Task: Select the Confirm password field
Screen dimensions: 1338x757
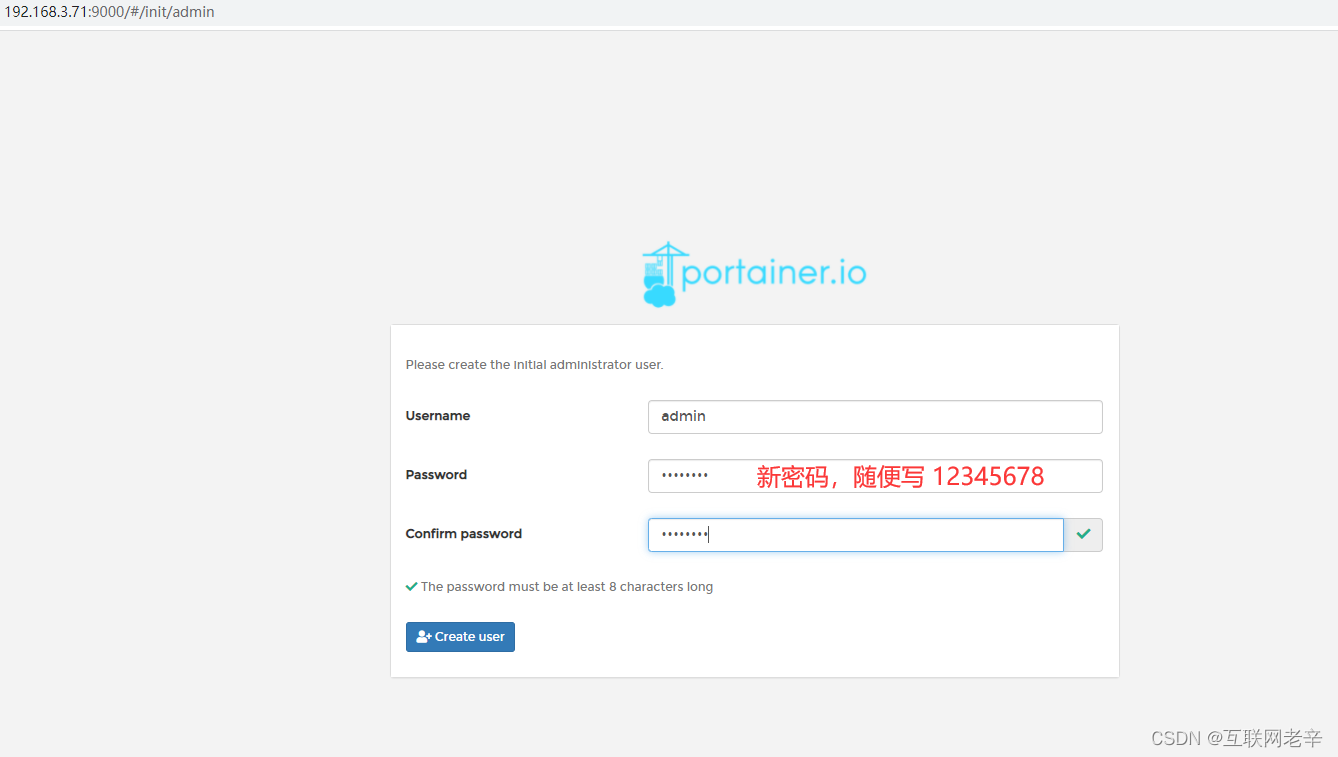Action: pyautogui.click(x=856, y=535)
